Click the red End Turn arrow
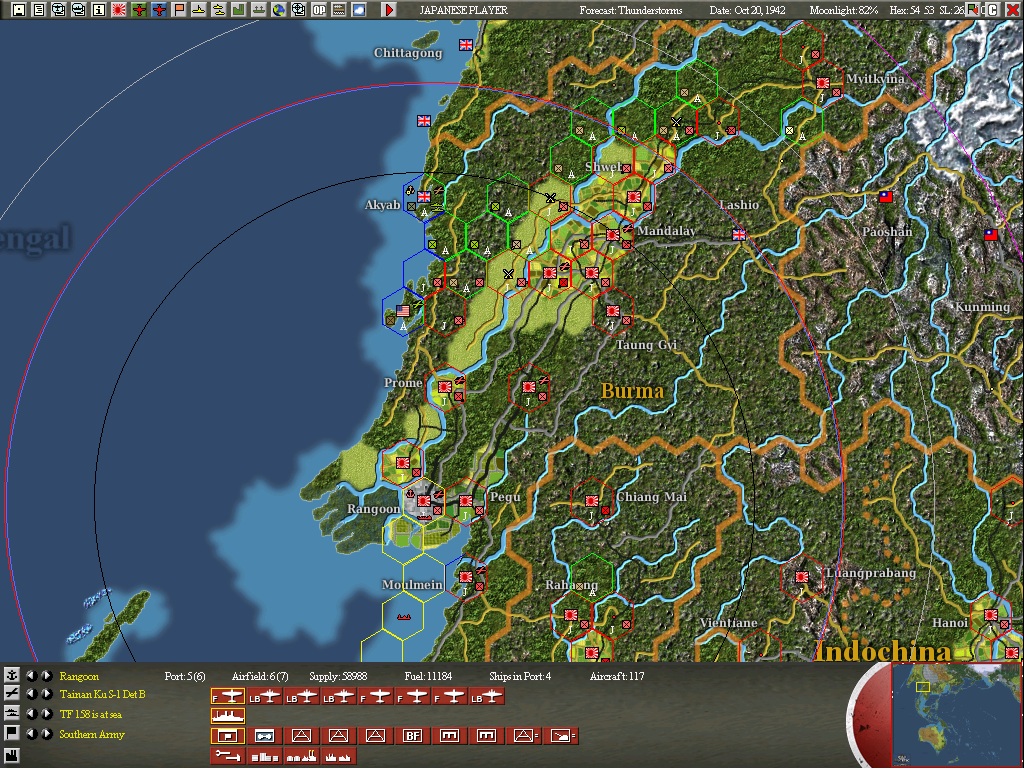This screenshot has height=770, width=1027. coord(389,10)
